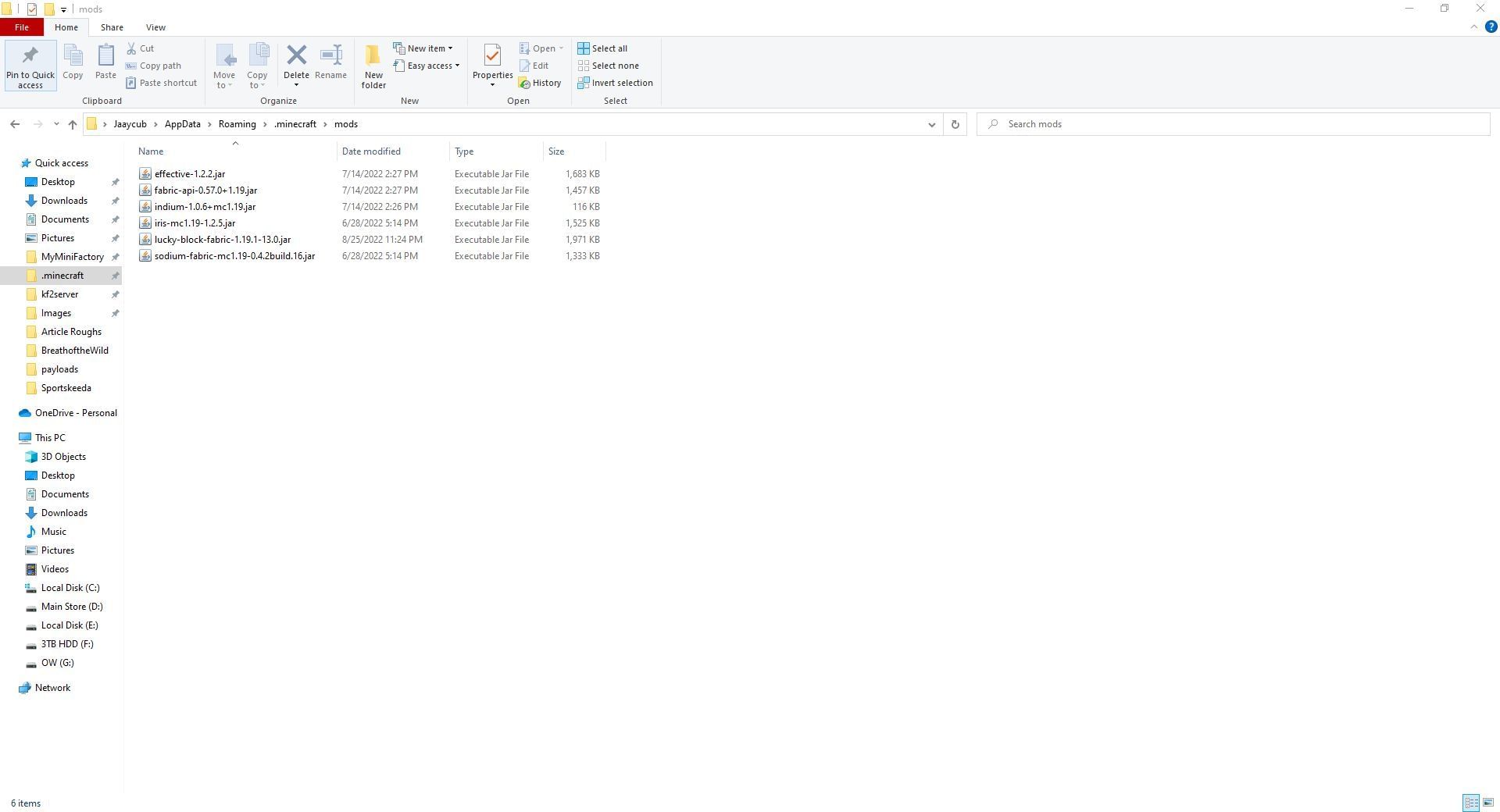The height and width of the screenshot is (812, 1500).
Task: Click the Delete icon in ribbon
Action: [x=296, y=56]
